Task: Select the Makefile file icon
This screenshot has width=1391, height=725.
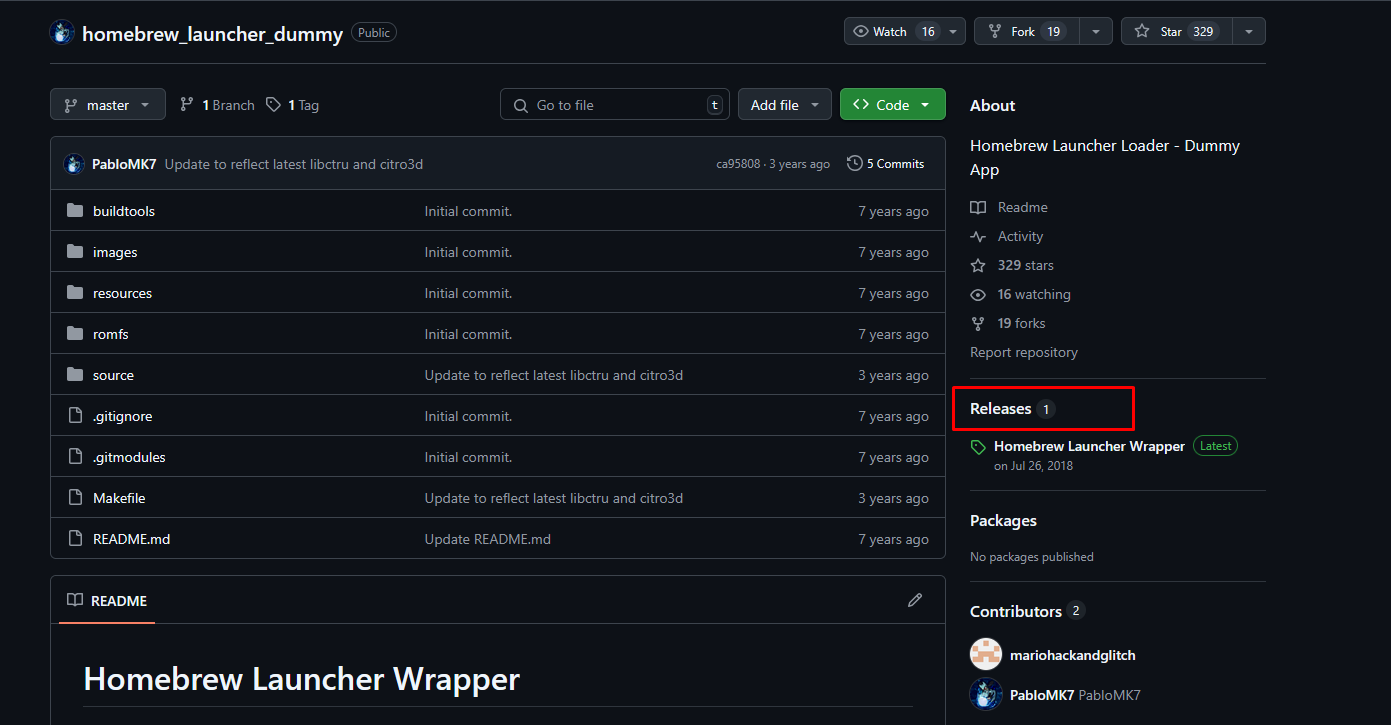Action: click(75, 498)
